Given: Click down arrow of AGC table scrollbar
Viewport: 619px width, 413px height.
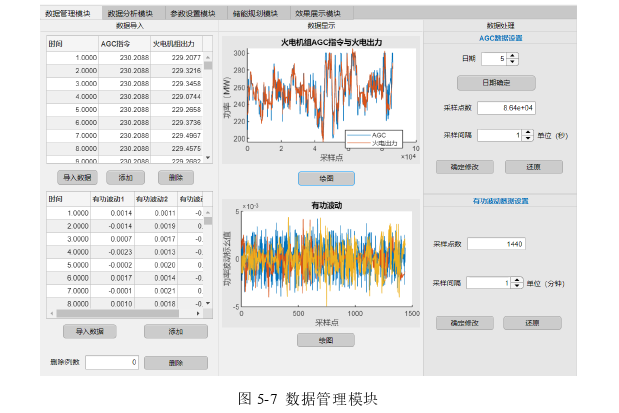Looking at the screenshot, I should 208,158.
